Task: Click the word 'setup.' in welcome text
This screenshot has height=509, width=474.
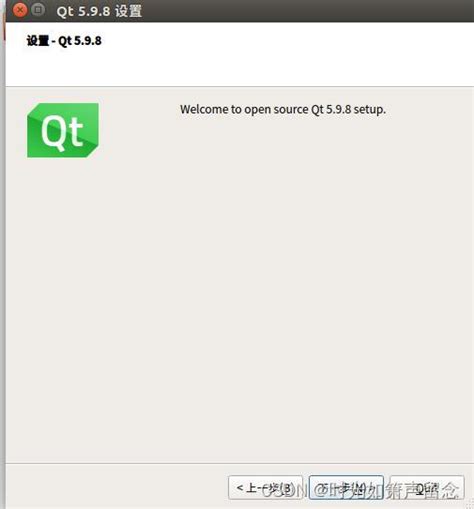Action: coord(369,109)
